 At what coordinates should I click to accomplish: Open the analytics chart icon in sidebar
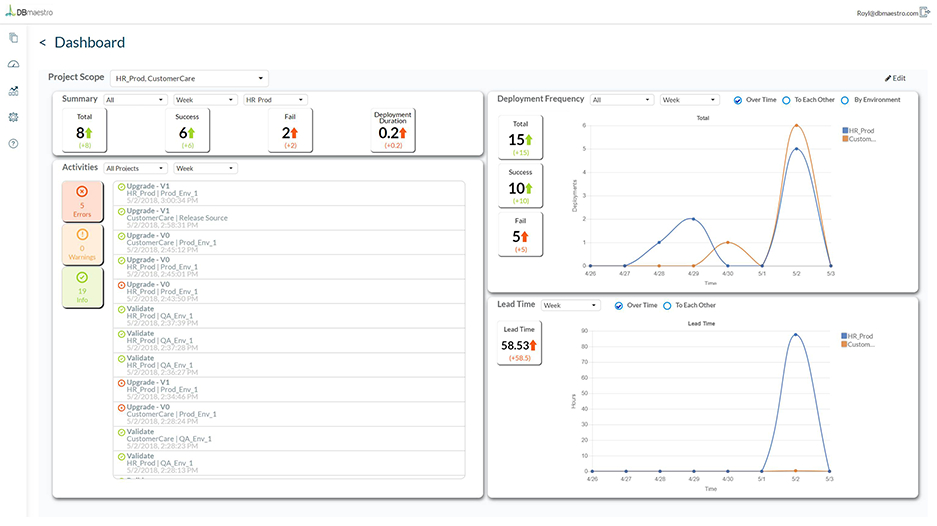(x=13, y=91)
